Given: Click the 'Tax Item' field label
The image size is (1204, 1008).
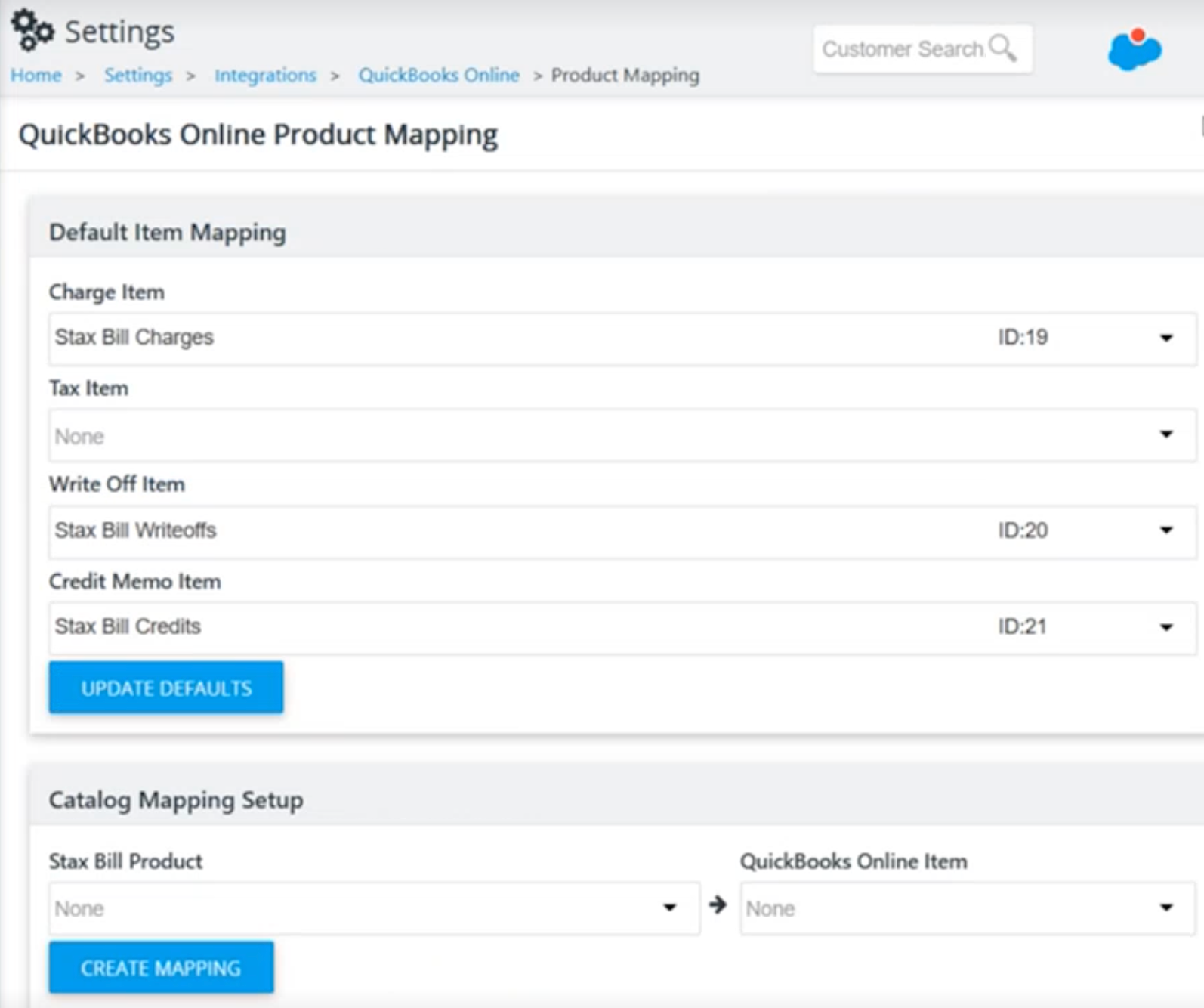Looking at the screenshot, I should click(88, 388).
